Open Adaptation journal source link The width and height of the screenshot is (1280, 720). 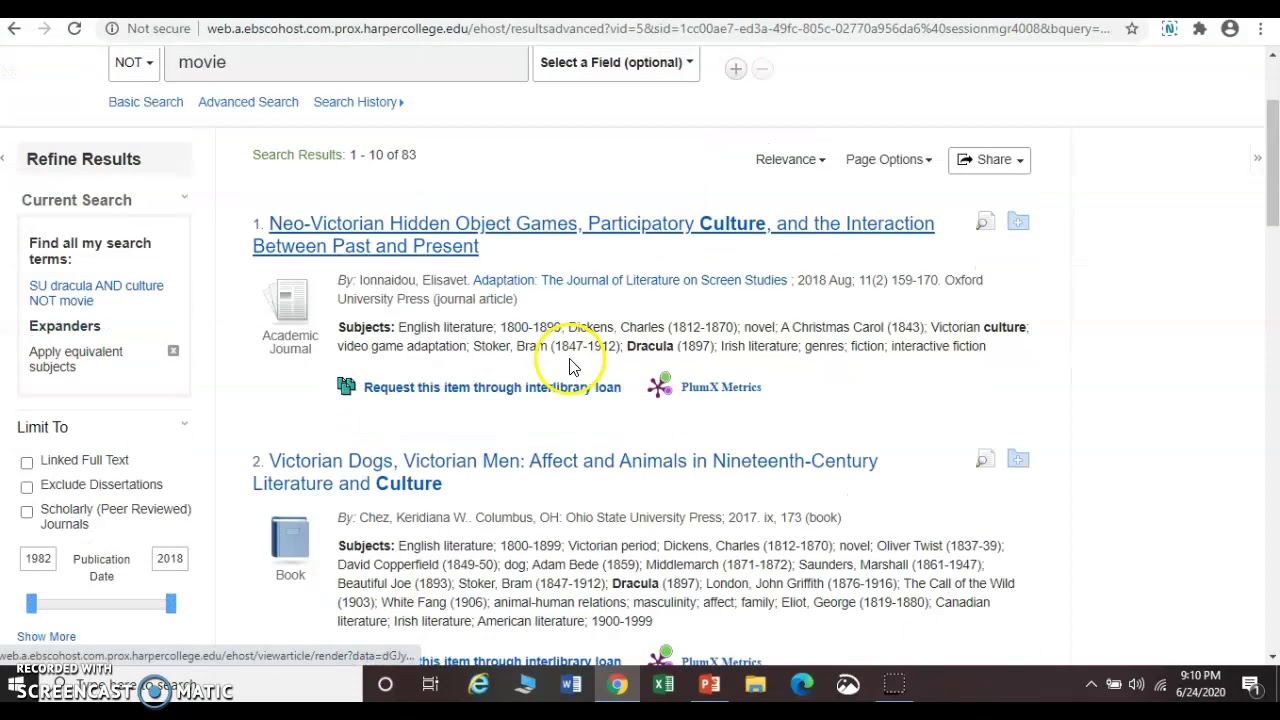(x=630, y=280)
